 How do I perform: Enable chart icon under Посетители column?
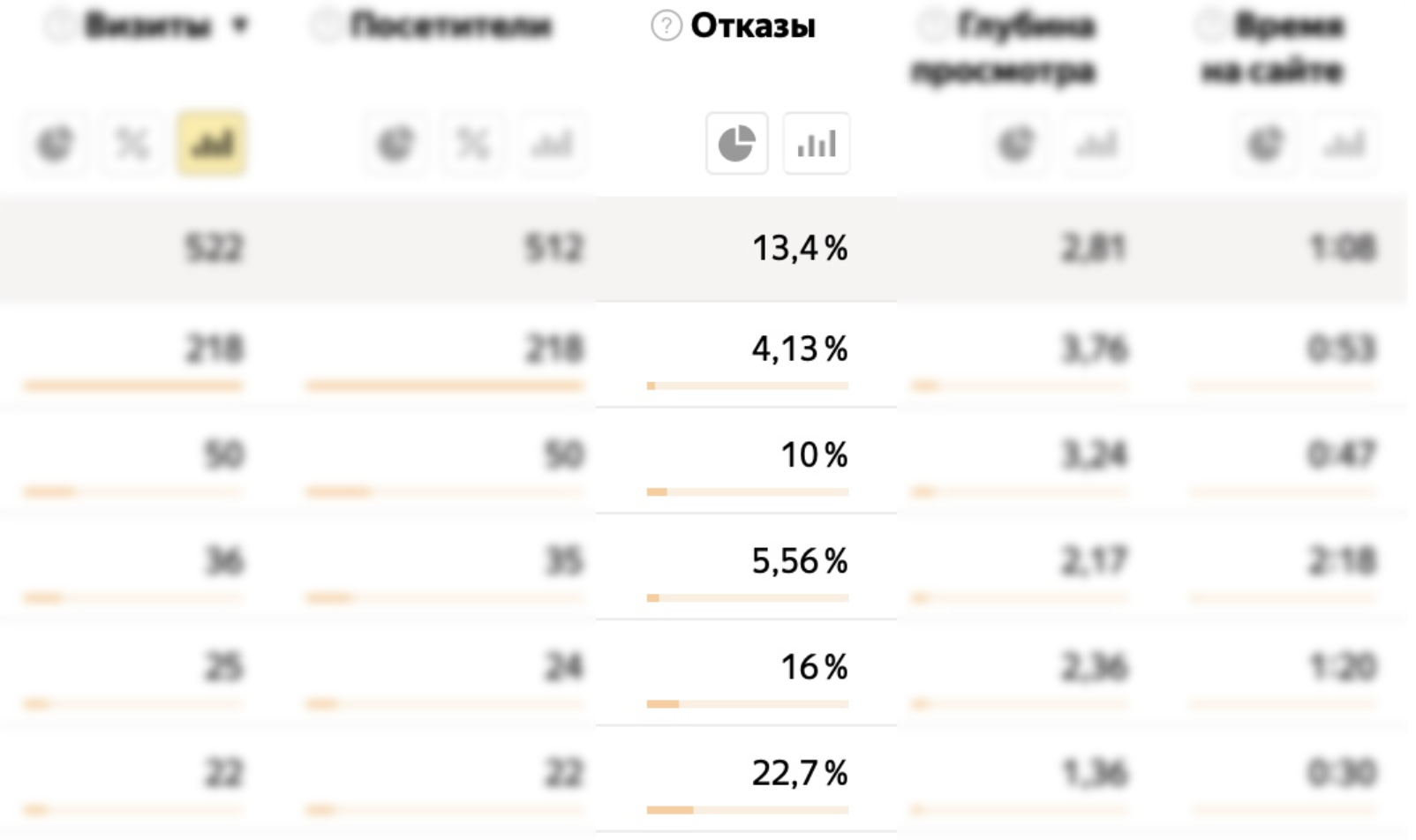coord(552,143)
